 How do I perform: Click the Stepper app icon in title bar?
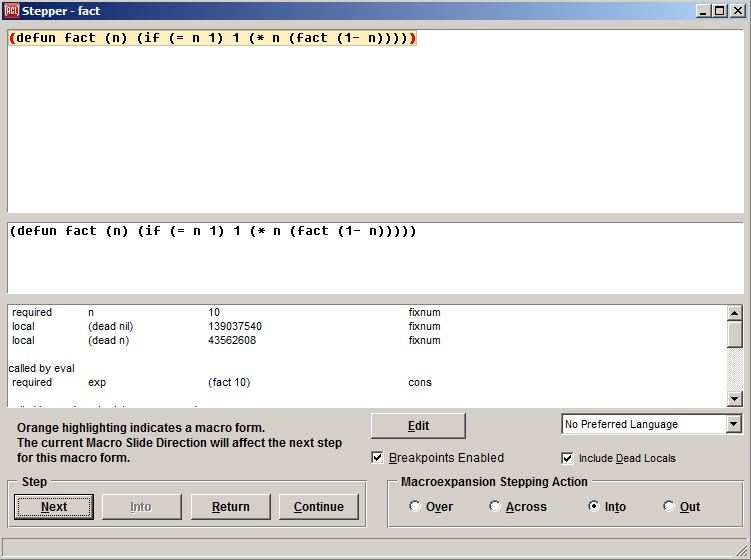[12, 10]
